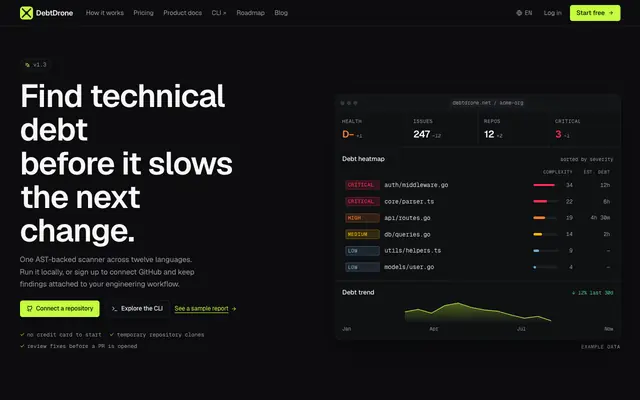Select the db/queries.go file name

click(x=407, y=234)
